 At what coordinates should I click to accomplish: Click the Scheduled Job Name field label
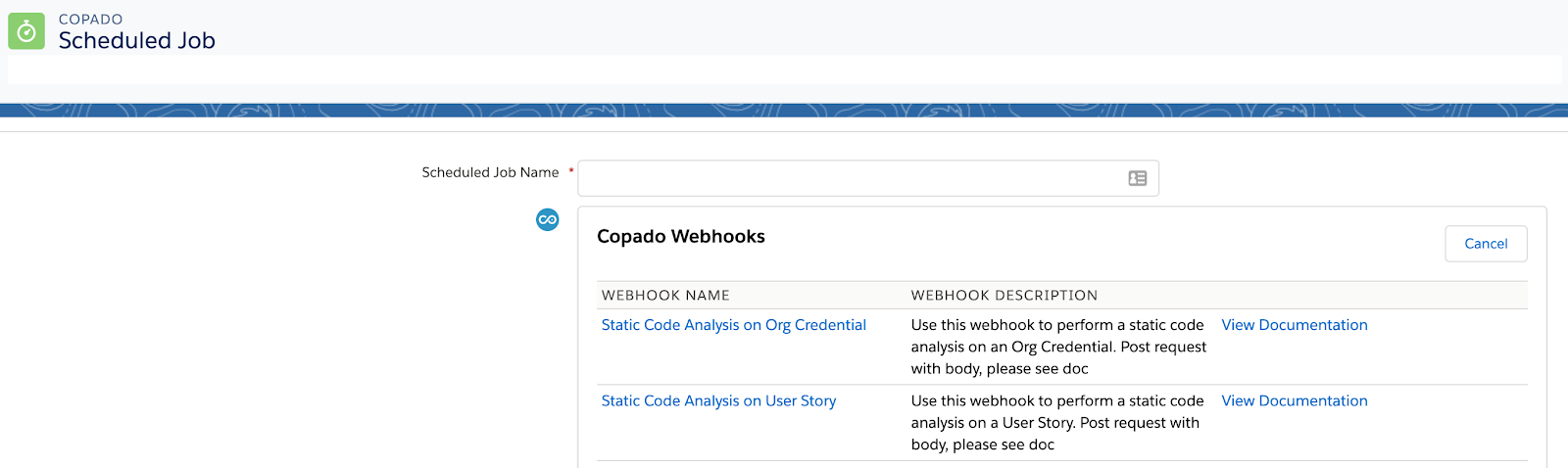coord(490,172)
